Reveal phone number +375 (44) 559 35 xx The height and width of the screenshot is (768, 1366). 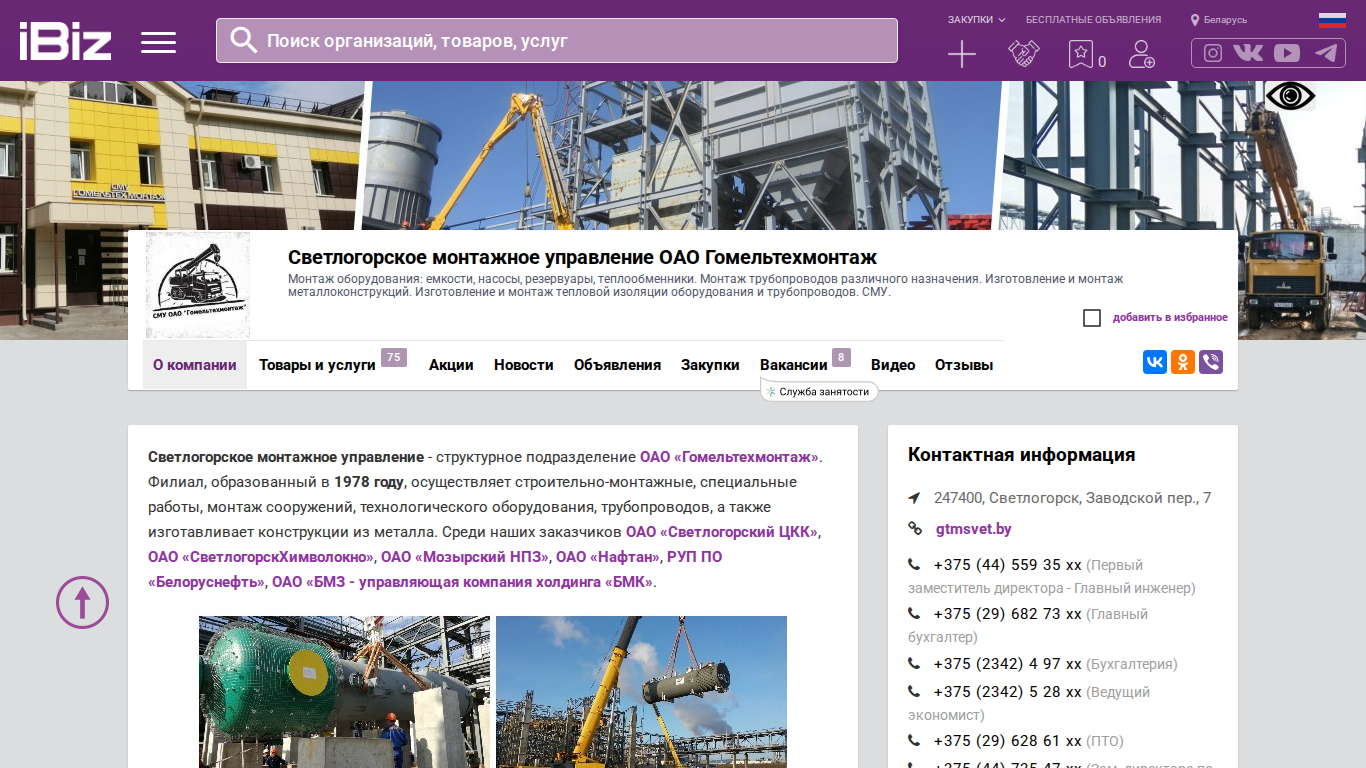pyautogui.click(x=1008, y=565)
